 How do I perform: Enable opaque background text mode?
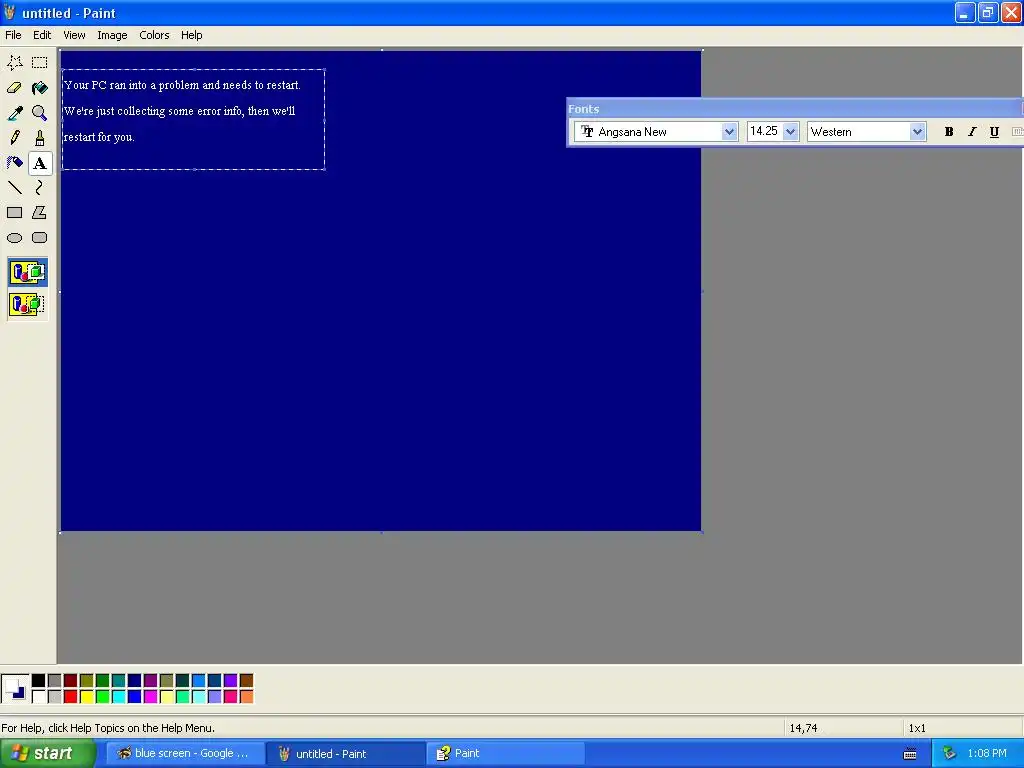[27, 272]
